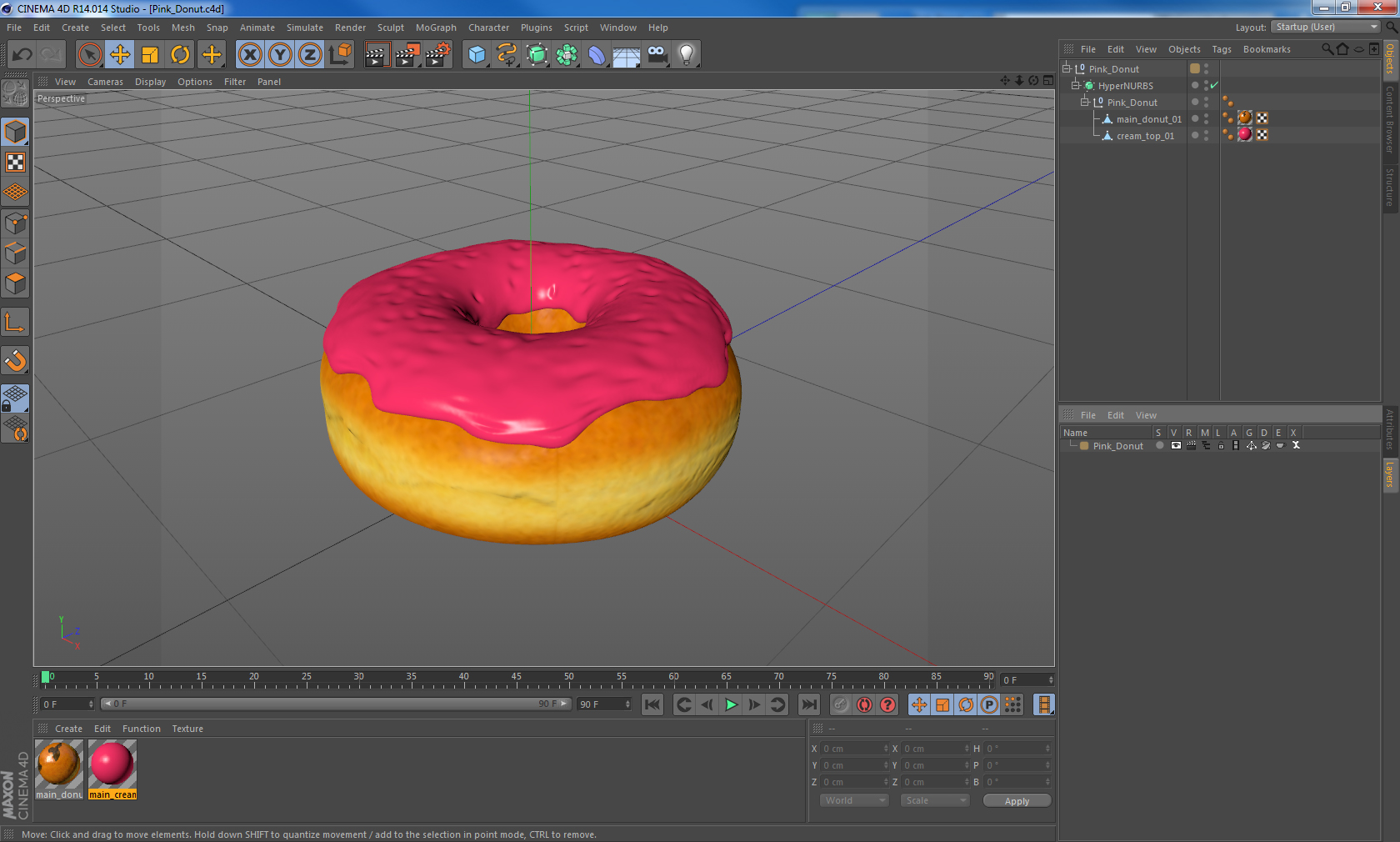Go to start of animation
This screenshot has width=1400, height=842.
coord(652,704)
